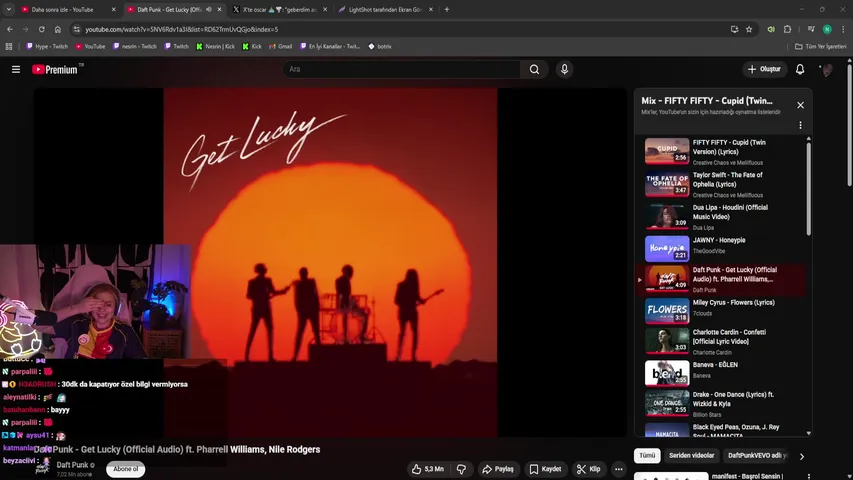Select Seriden videolar filter chip
Viewport: 853px width, 480px height.
[x=691, y=456]
